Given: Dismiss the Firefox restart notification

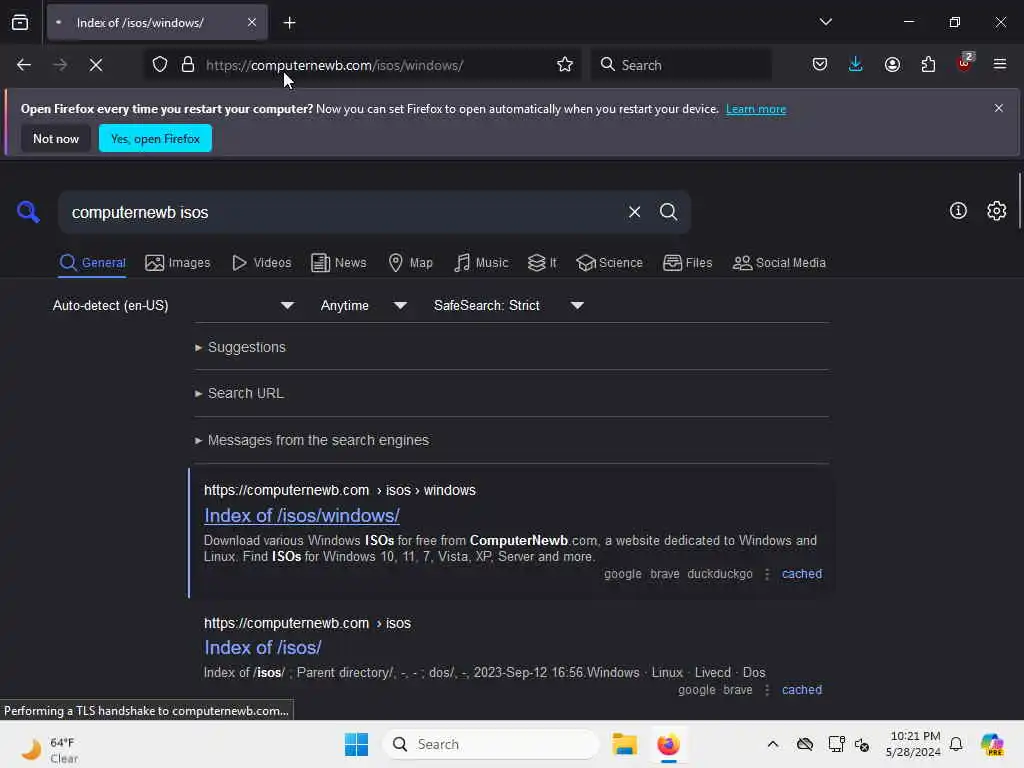Looking at the screenshot, I should 999,108.
